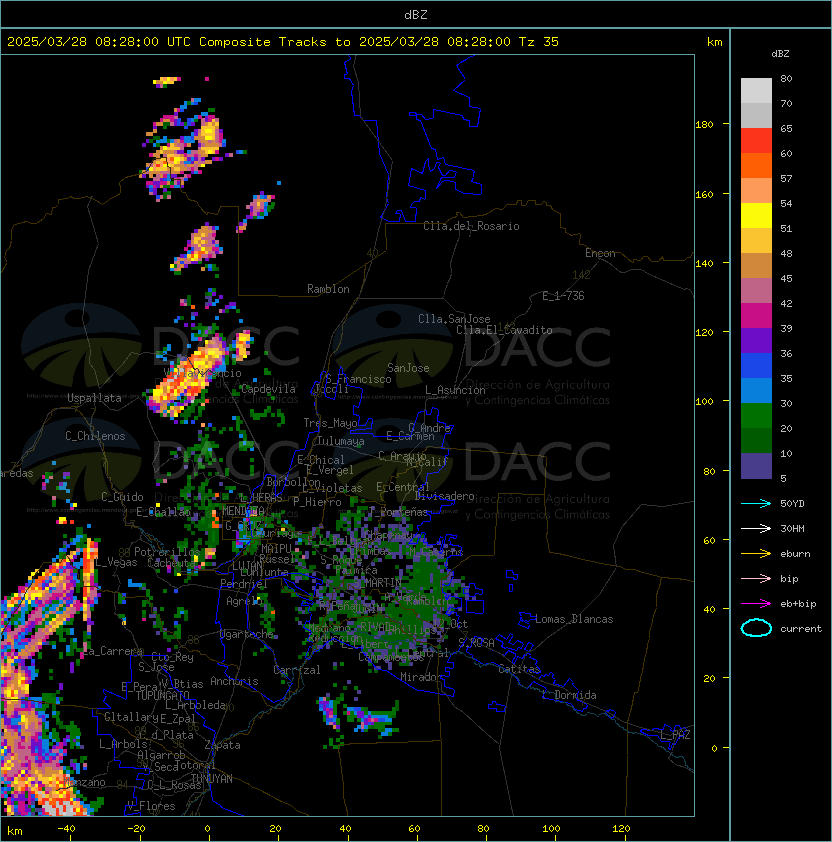Click the magenta eb+bip arrow icon

click(756, 604)
